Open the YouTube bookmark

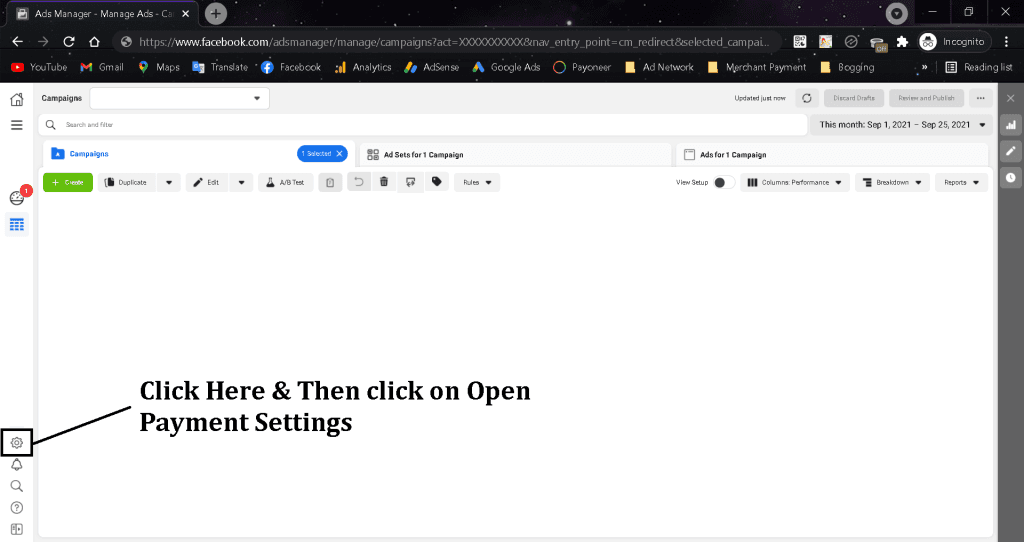pos(39,67)
